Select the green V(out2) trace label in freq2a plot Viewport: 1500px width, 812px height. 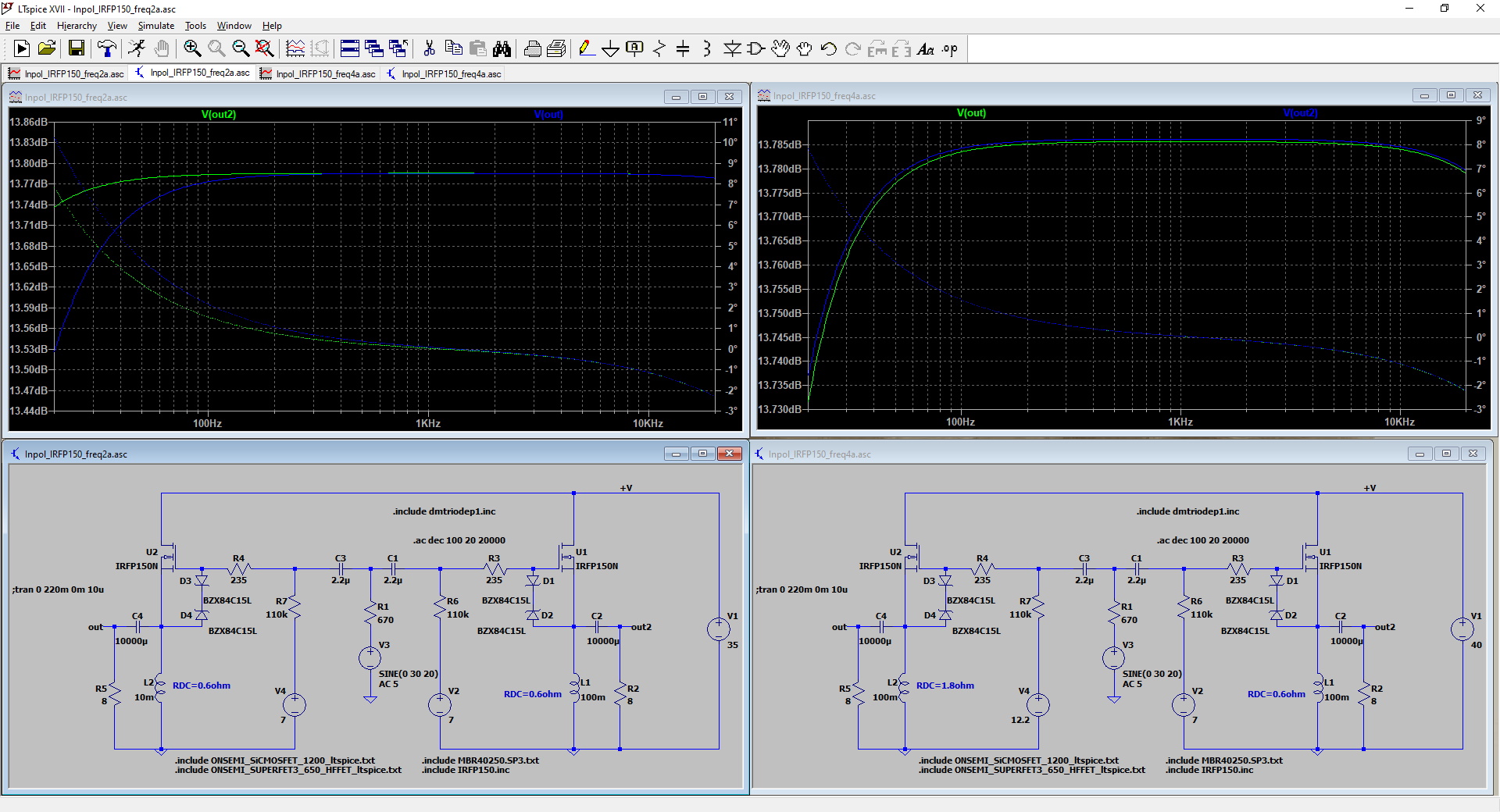219,114
